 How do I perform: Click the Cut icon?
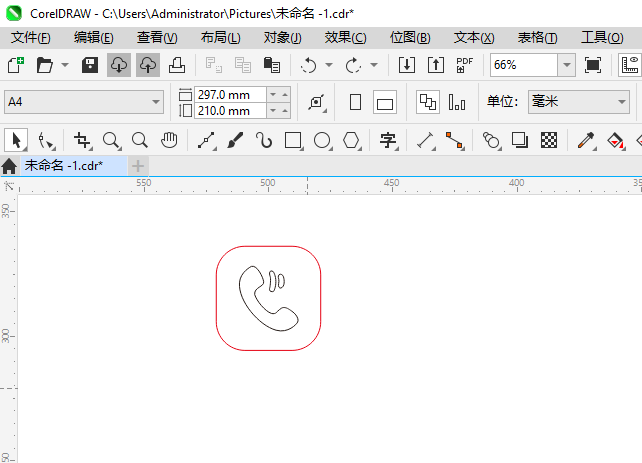(x=214, y=65)
